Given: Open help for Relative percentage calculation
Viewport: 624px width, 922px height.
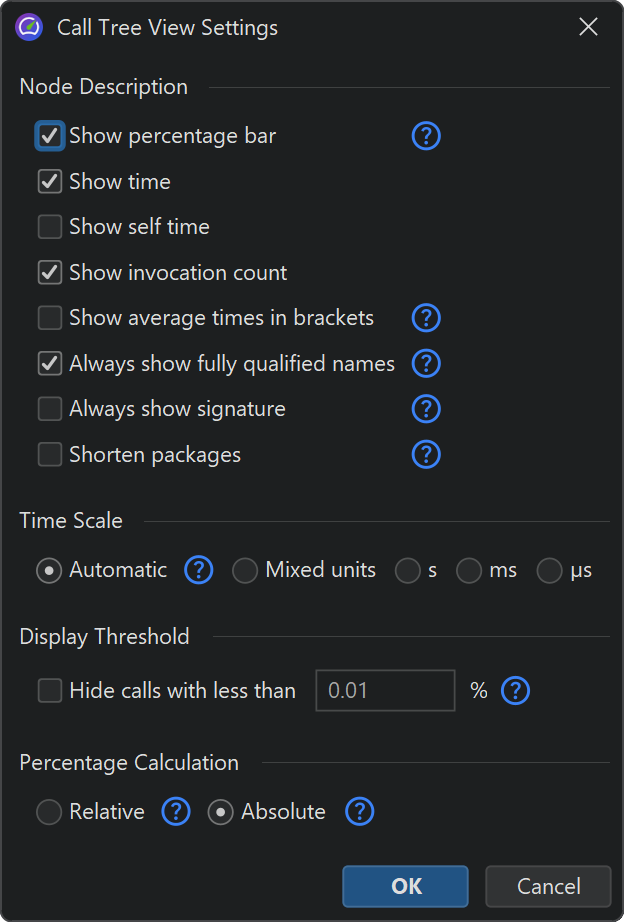Looking at the screenshot, I should [176, 812].
